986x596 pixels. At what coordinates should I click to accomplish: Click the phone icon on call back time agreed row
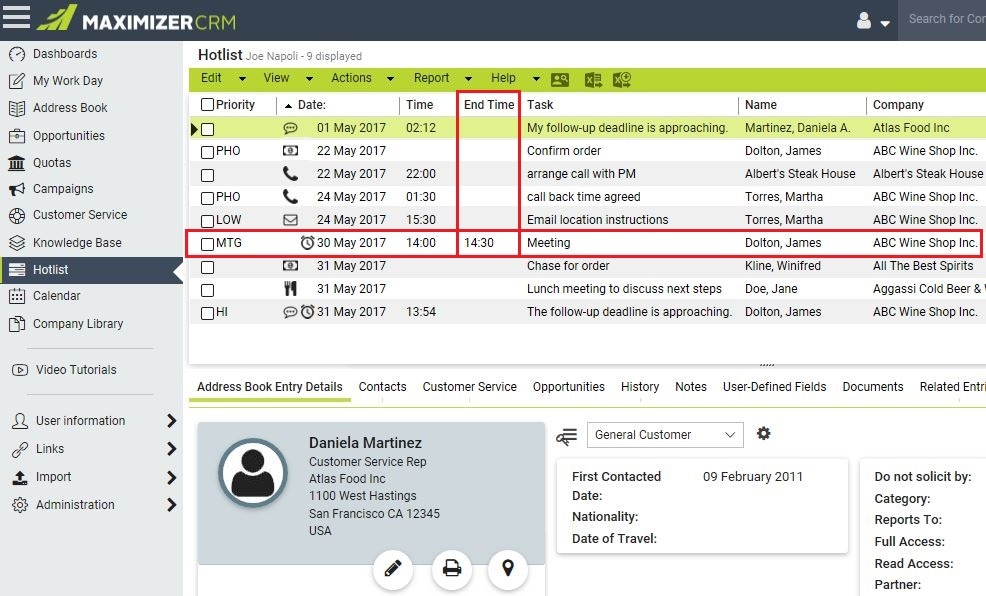[290, 197]
